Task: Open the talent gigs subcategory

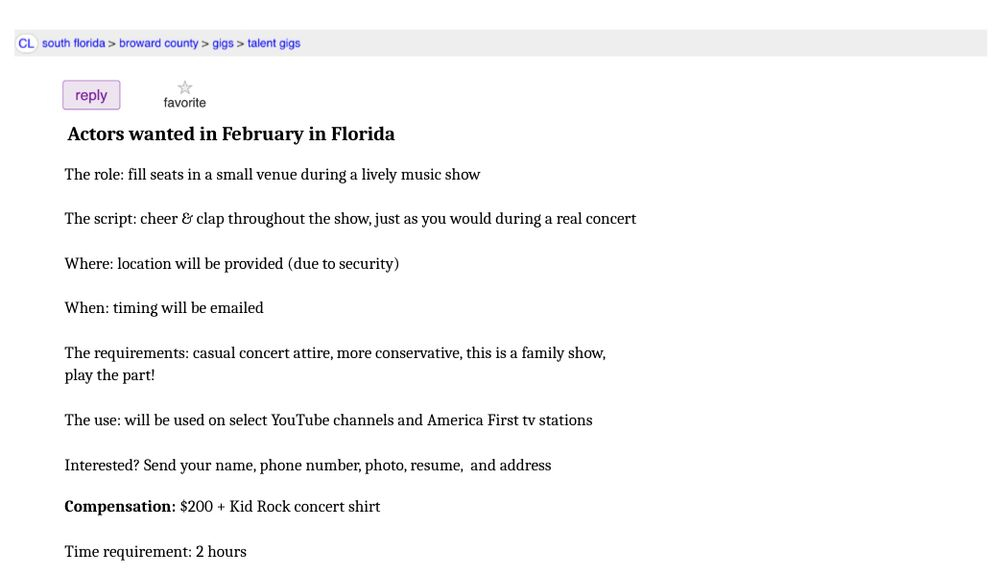Action: coord(274,44)
